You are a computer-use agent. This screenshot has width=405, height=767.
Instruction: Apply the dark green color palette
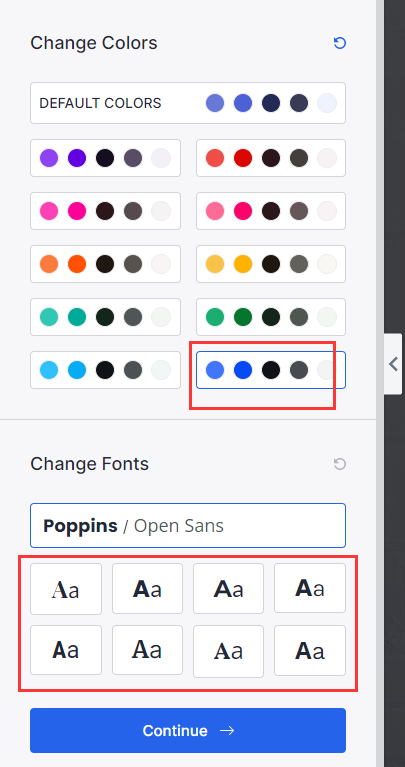(x=271, y=317)
